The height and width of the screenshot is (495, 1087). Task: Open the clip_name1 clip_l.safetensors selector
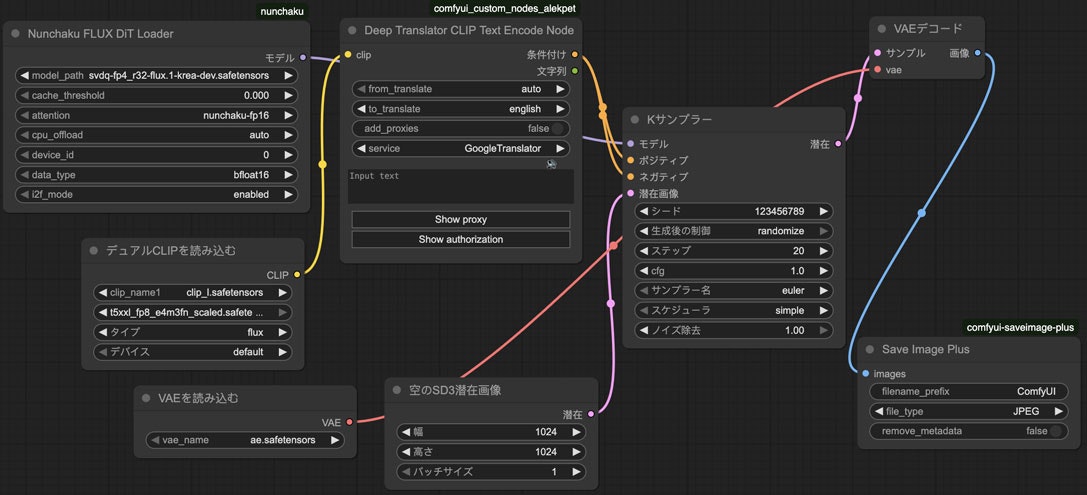(x=192, y=293)
